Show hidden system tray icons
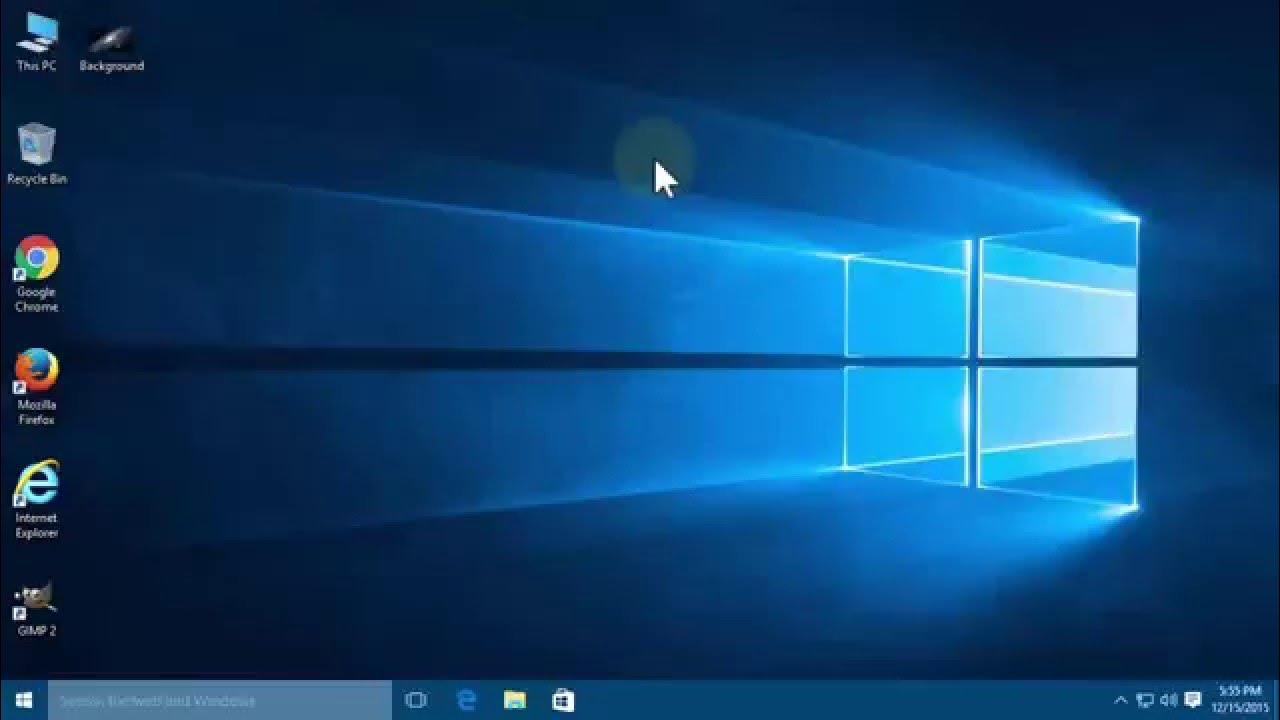The height and width of the screenshot is (720, 1280). 1121,700
